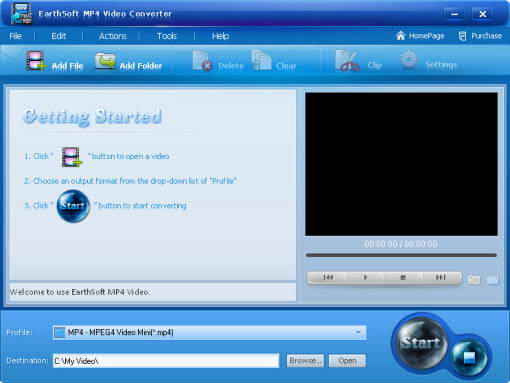The width and height of the screenshot is (510, 383).
Task: Open the Actions menu
Action: point(113,36)
